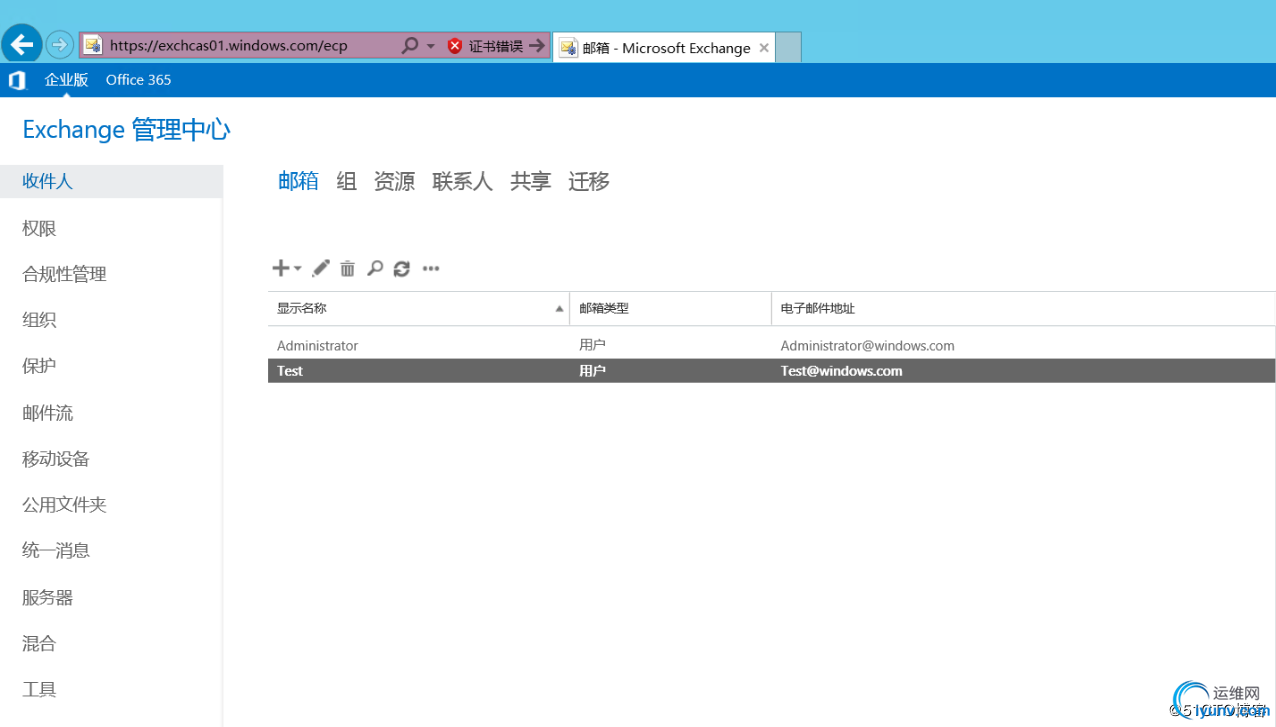Image resolution: width=1276 pixels, height=727 pixels.
Task: Select the Test mailbox row name
Action: (290, 371)
